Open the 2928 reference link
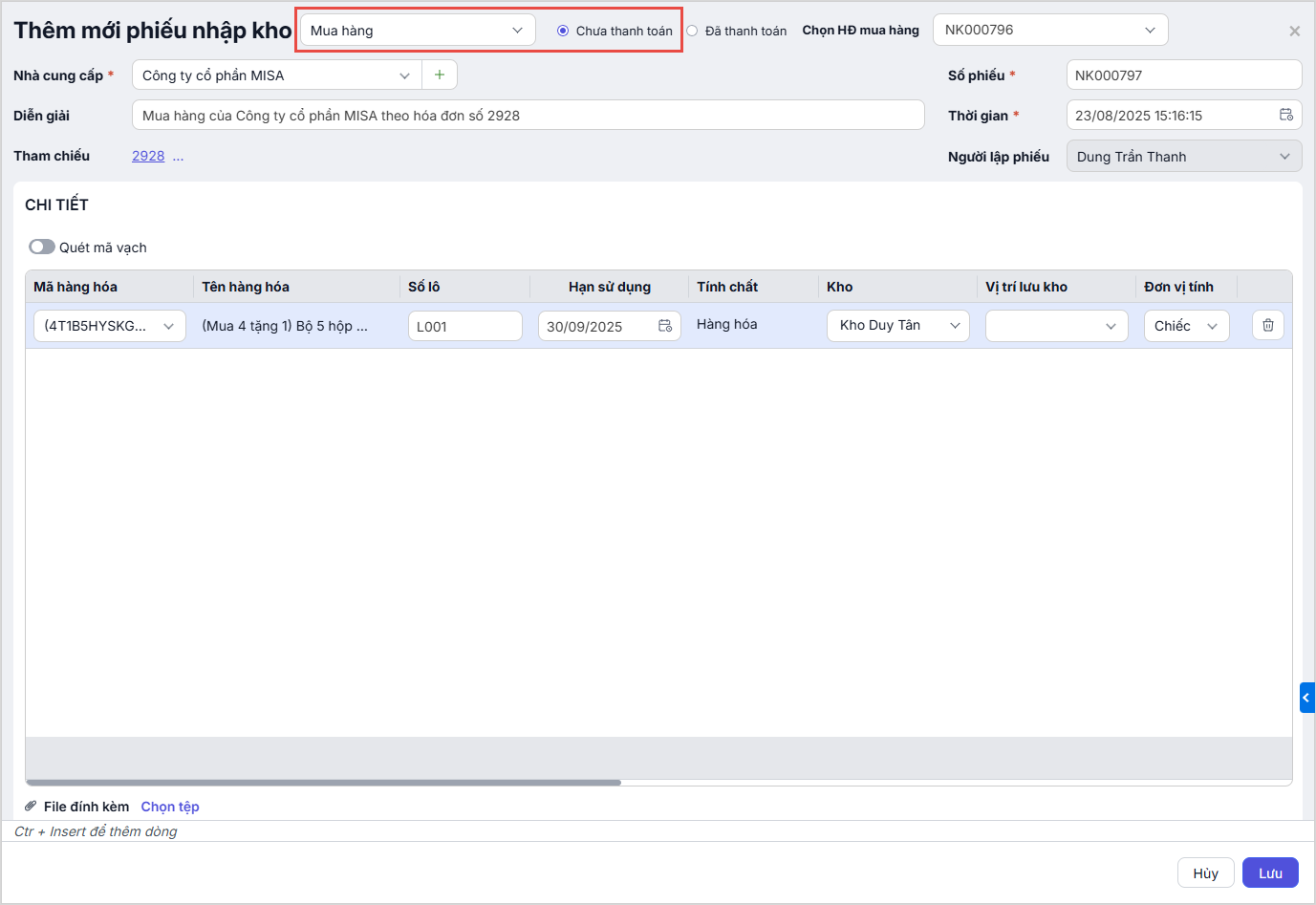This screenshot has width=1316, height=905. (x=148, y=156)
